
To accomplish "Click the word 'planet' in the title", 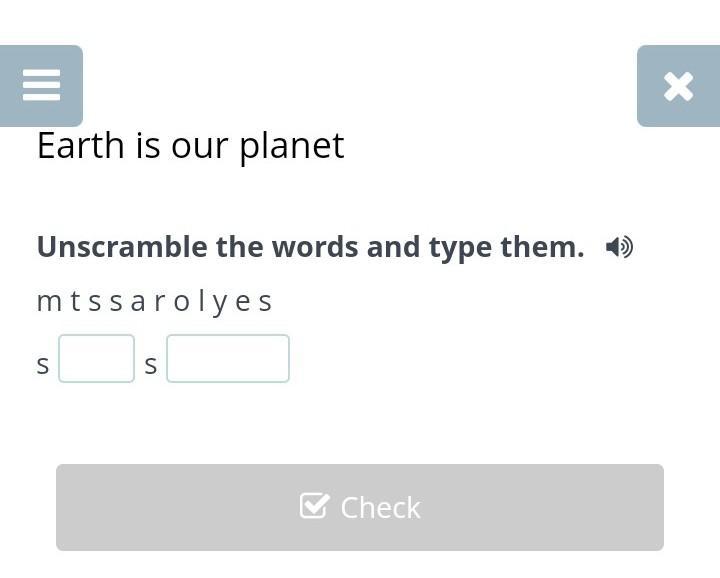I will (x=291, y=146).
